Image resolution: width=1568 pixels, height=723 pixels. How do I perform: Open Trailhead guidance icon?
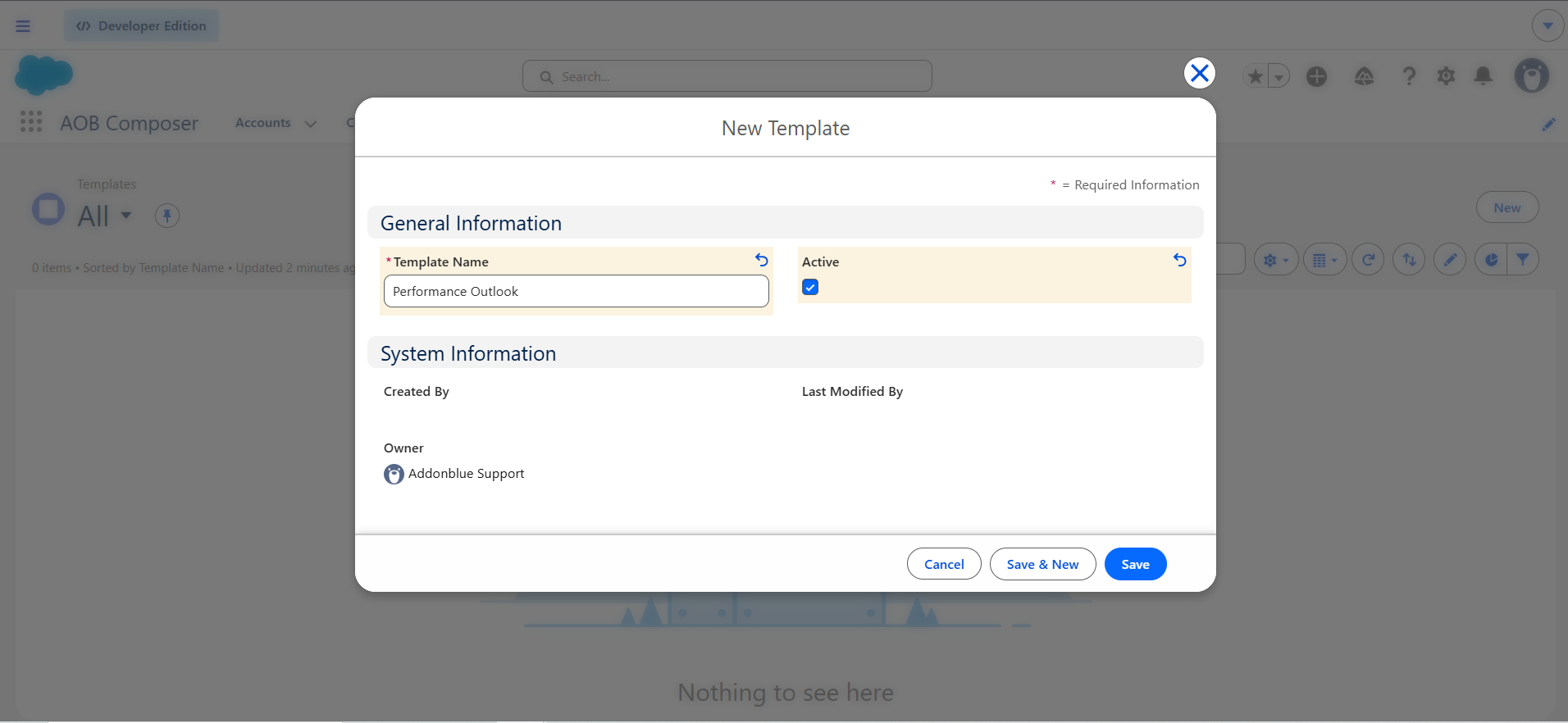click(1364, 76)
